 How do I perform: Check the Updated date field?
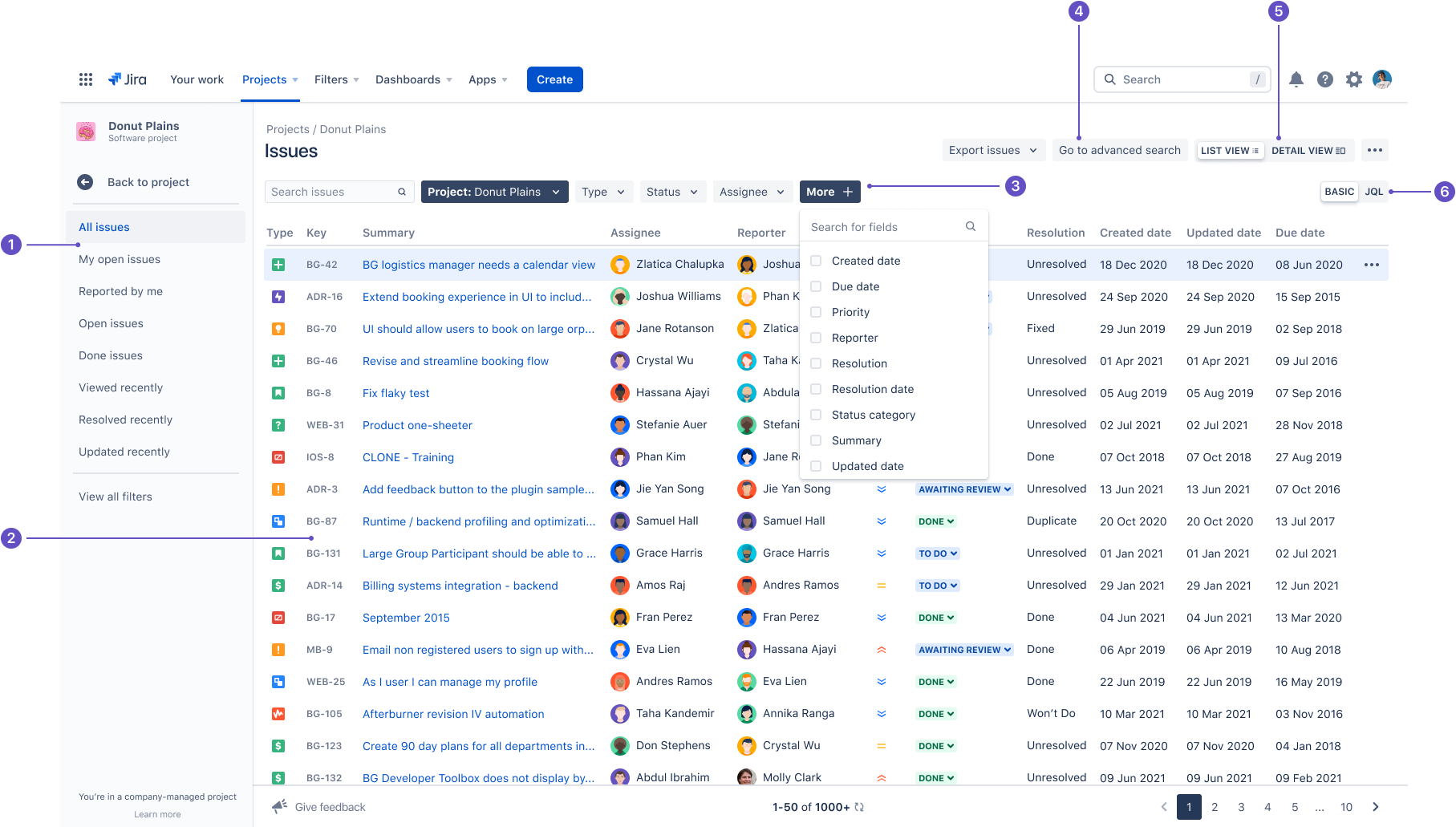(816, 466)
